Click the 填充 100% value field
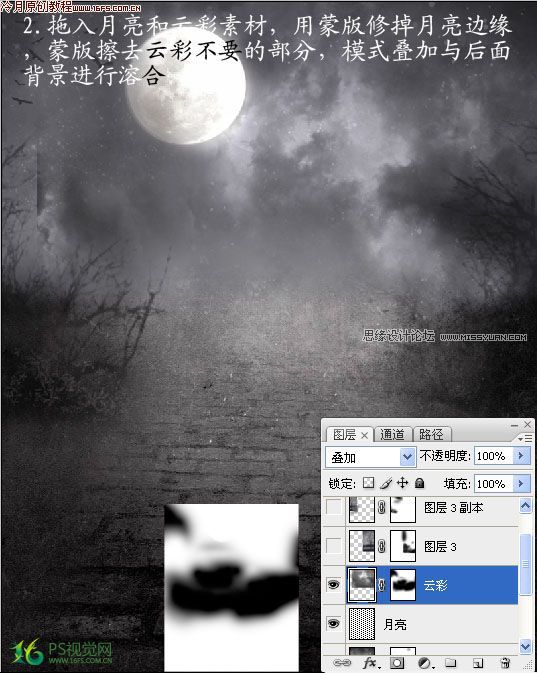The width and height of the screenshot is (537, 673). tap(494, 484)
